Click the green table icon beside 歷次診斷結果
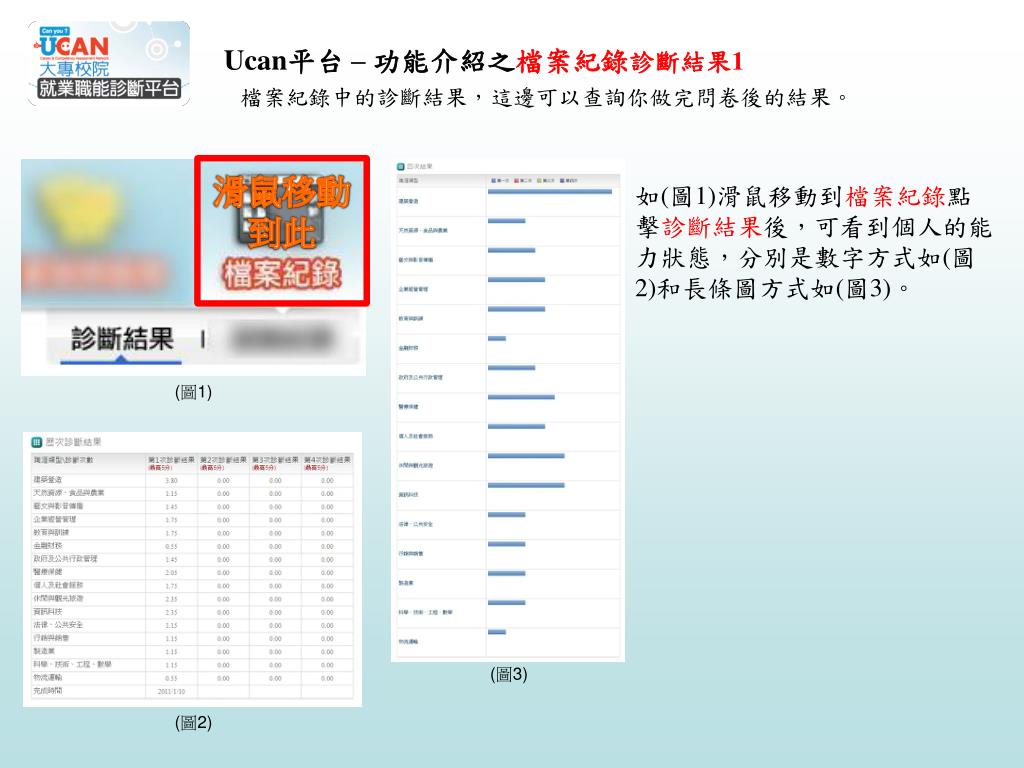The height and width of the screenshot is (768, 1024). [37, 442]
